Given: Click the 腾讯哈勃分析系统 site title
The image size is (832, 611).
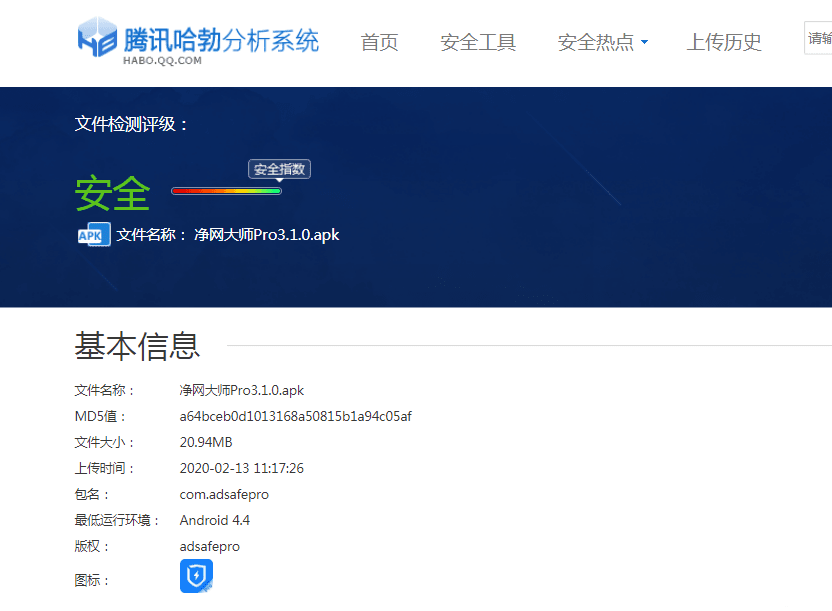Looking at the screenshot, I should pyautogui.click(x=221, y=40).
